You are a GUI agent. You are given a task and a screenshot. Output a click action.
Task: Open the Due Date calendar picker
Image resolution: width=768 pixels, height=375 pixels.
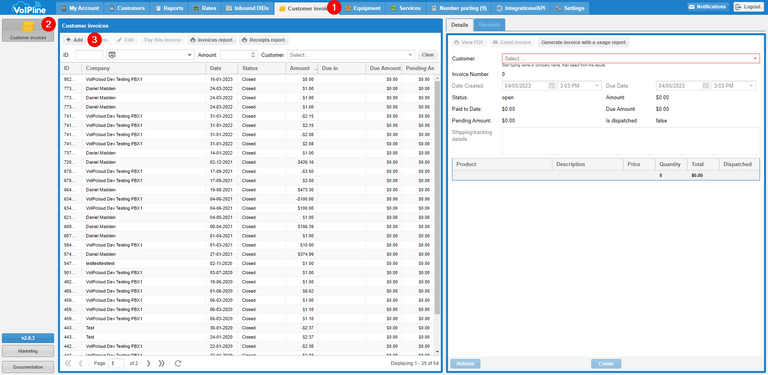point(706,86)
